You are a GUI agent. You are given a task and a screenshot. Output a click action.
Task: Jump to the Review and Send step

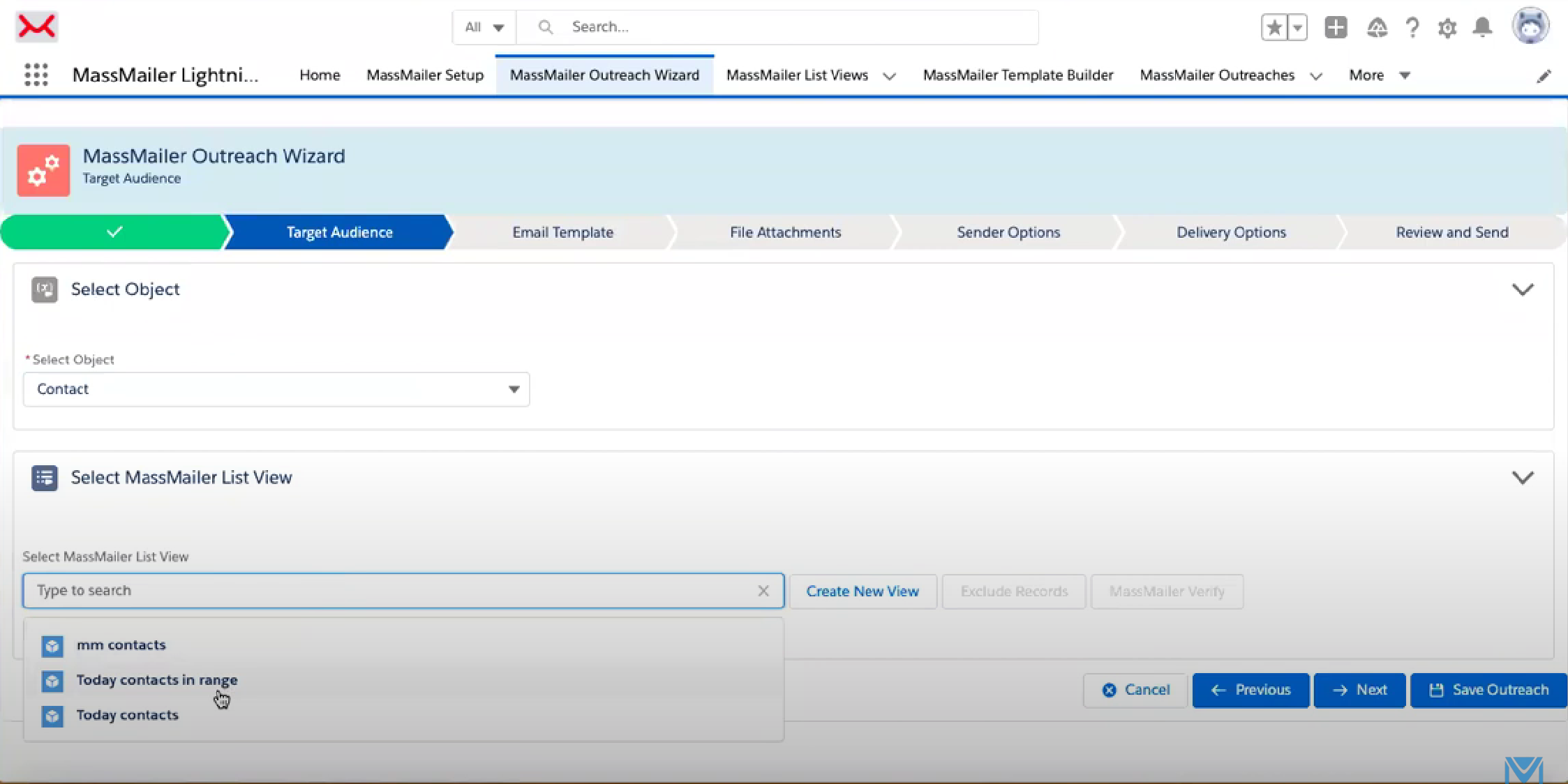click(x=1452, y=232)
